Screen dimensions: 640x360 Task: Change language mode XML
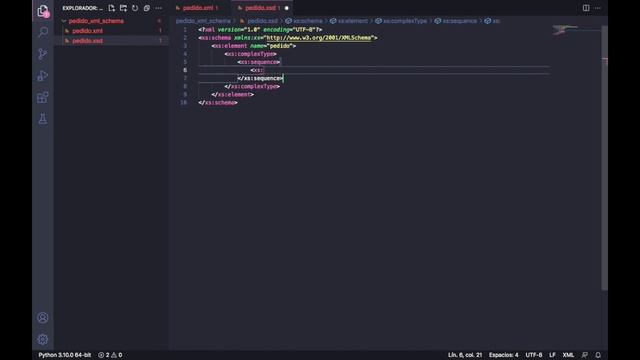[568, 355]
